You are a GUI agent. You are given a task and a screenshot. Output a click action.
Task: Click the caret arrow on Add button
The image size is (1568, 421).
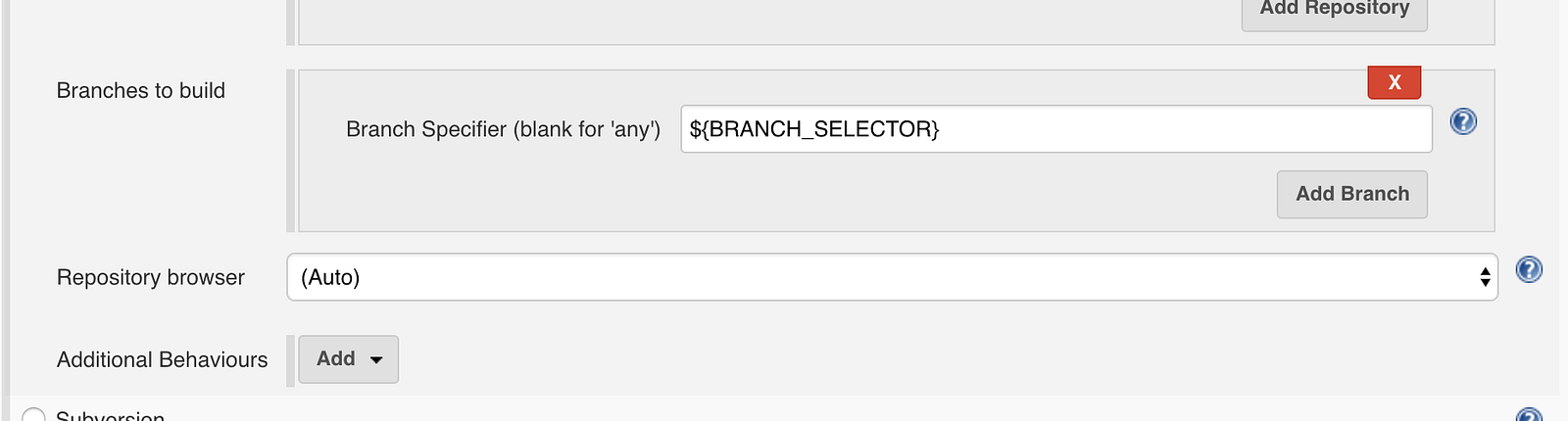pos(376,360)
